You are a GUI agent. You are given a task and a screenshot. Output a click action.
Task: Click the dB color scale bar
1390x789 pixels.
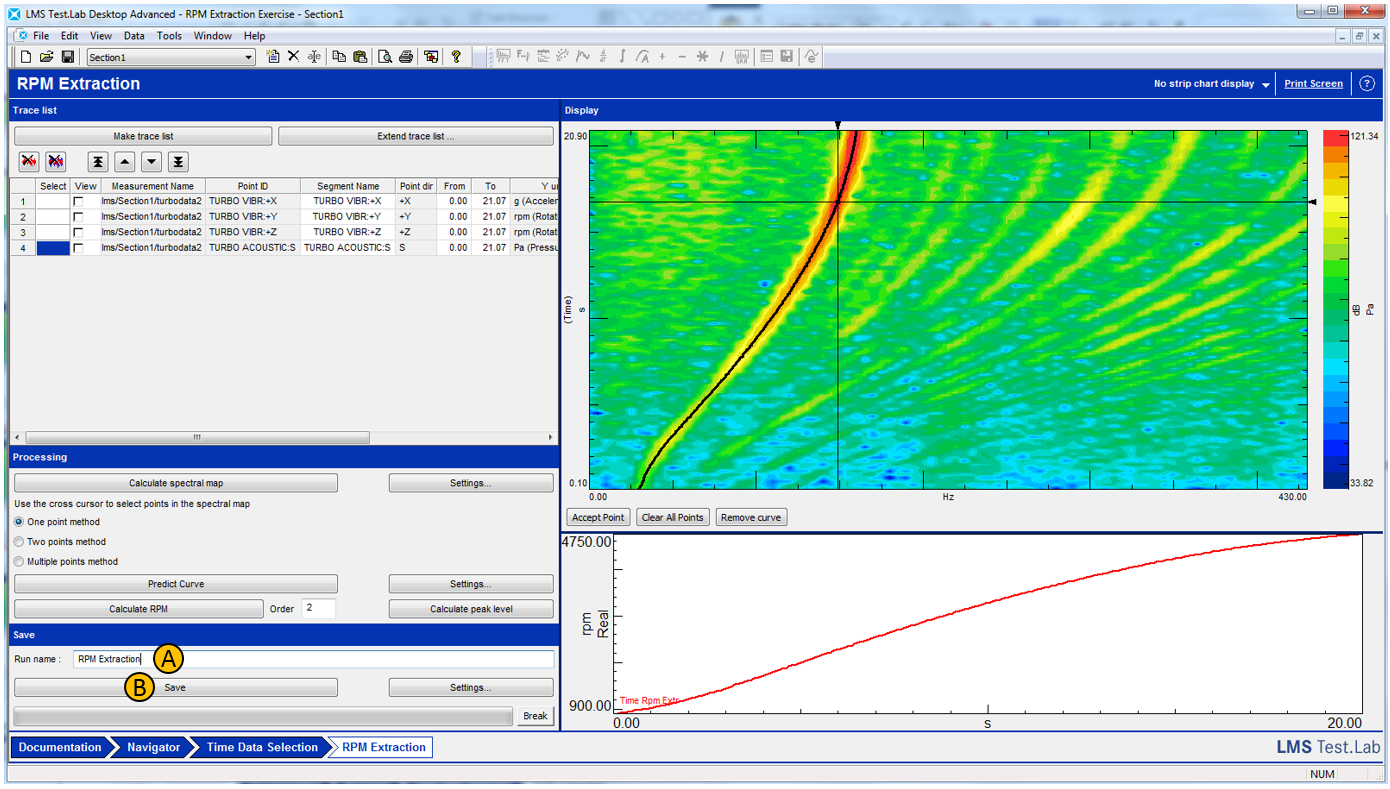coord(1335,309)
